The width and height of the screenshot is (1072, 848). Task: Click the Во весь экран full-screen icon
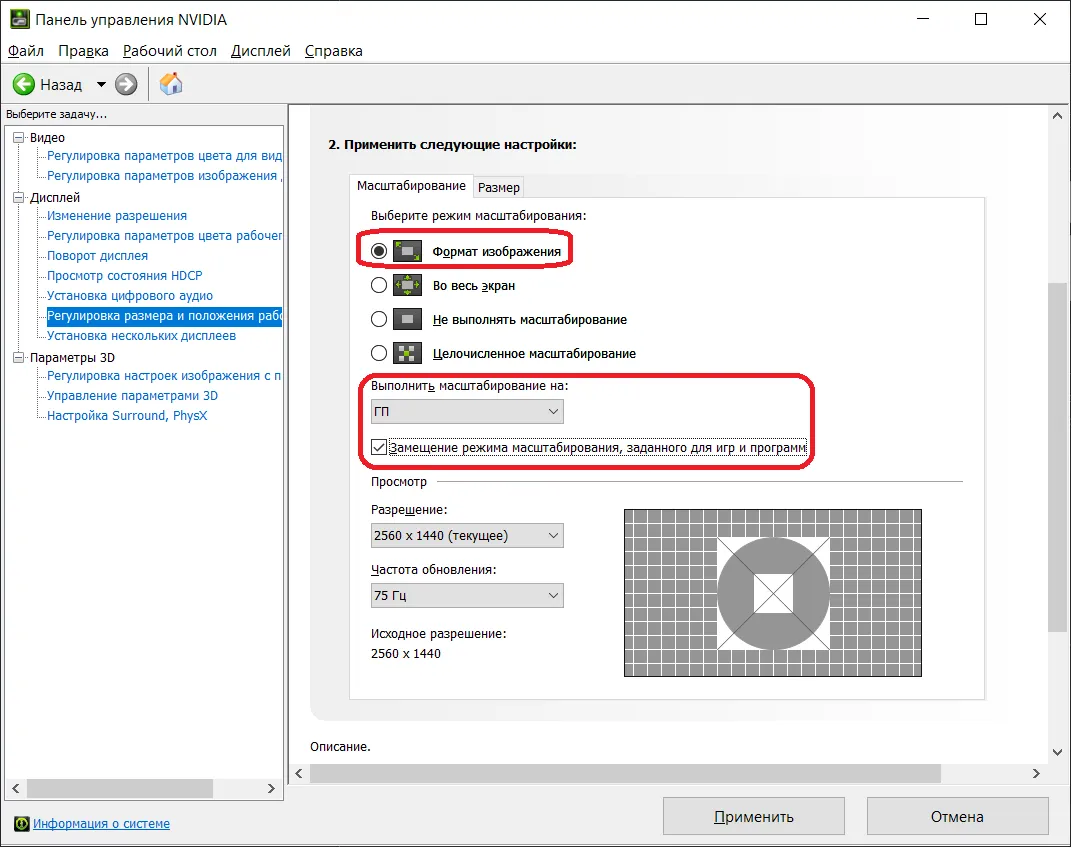pos(407,285)
